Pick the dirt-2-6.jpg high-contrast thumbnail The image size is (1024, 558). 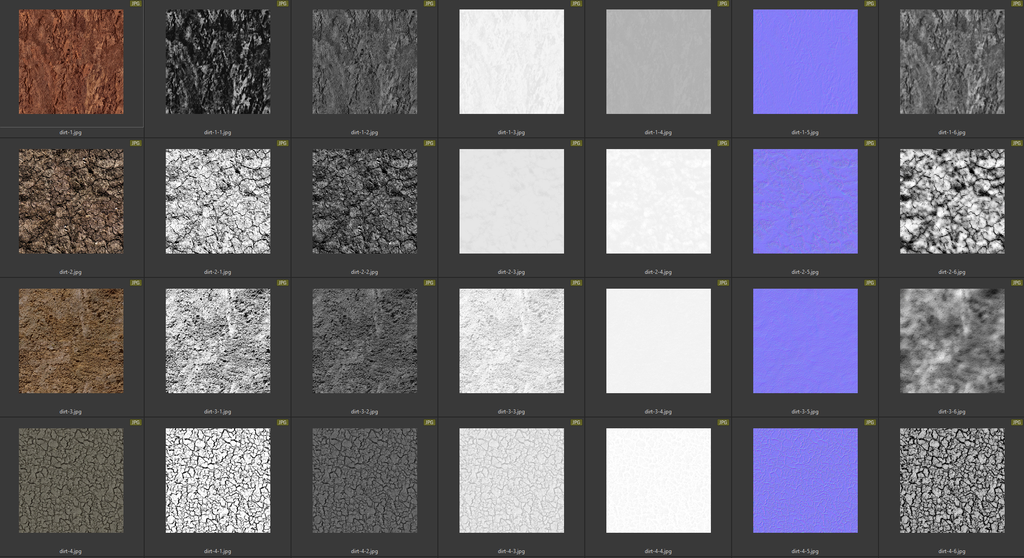pos(951,201)
